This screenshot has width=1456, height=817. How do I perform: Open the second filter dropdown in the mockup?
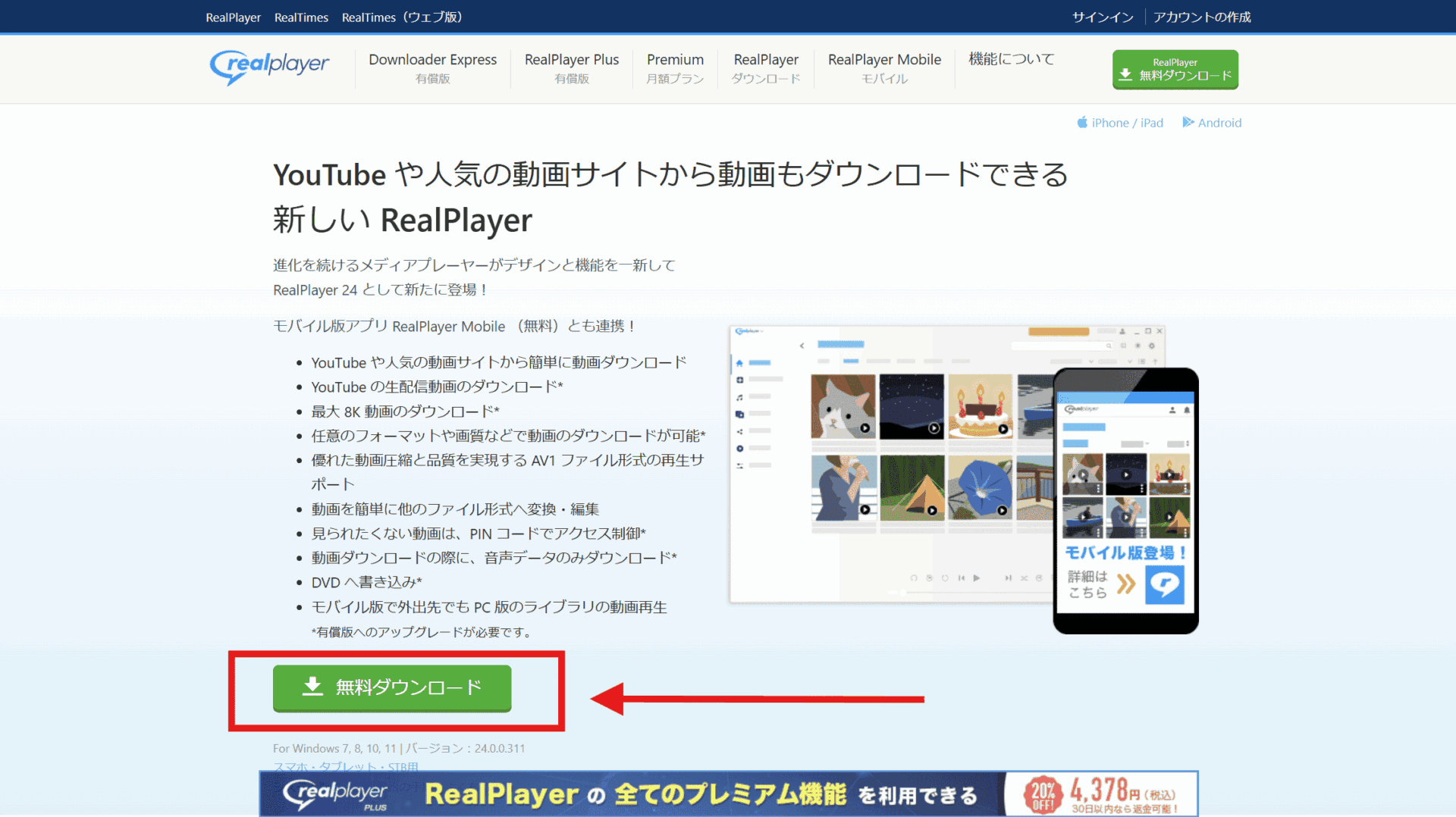click(x=1129, y=362)
